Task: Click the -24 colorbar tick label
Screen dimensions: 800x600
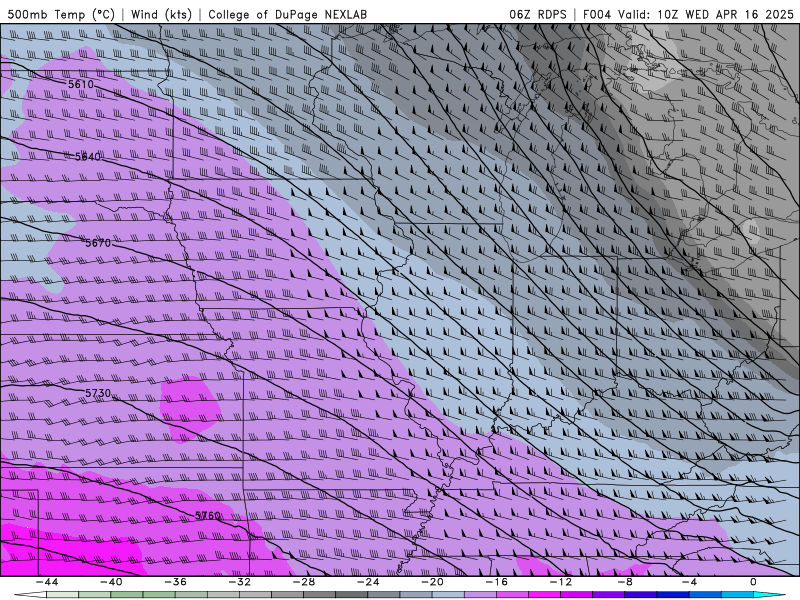Action: 368,582
